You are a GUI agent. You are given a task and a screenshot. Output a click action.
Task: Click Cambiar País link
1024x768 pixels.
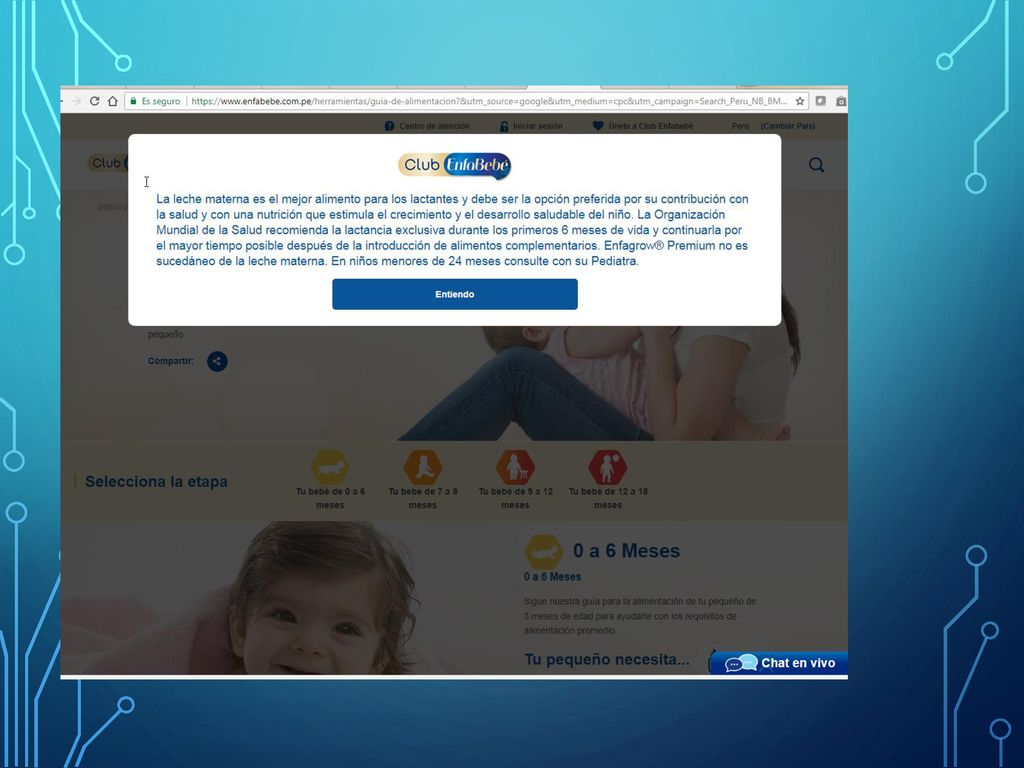click(x=788, y=126)
